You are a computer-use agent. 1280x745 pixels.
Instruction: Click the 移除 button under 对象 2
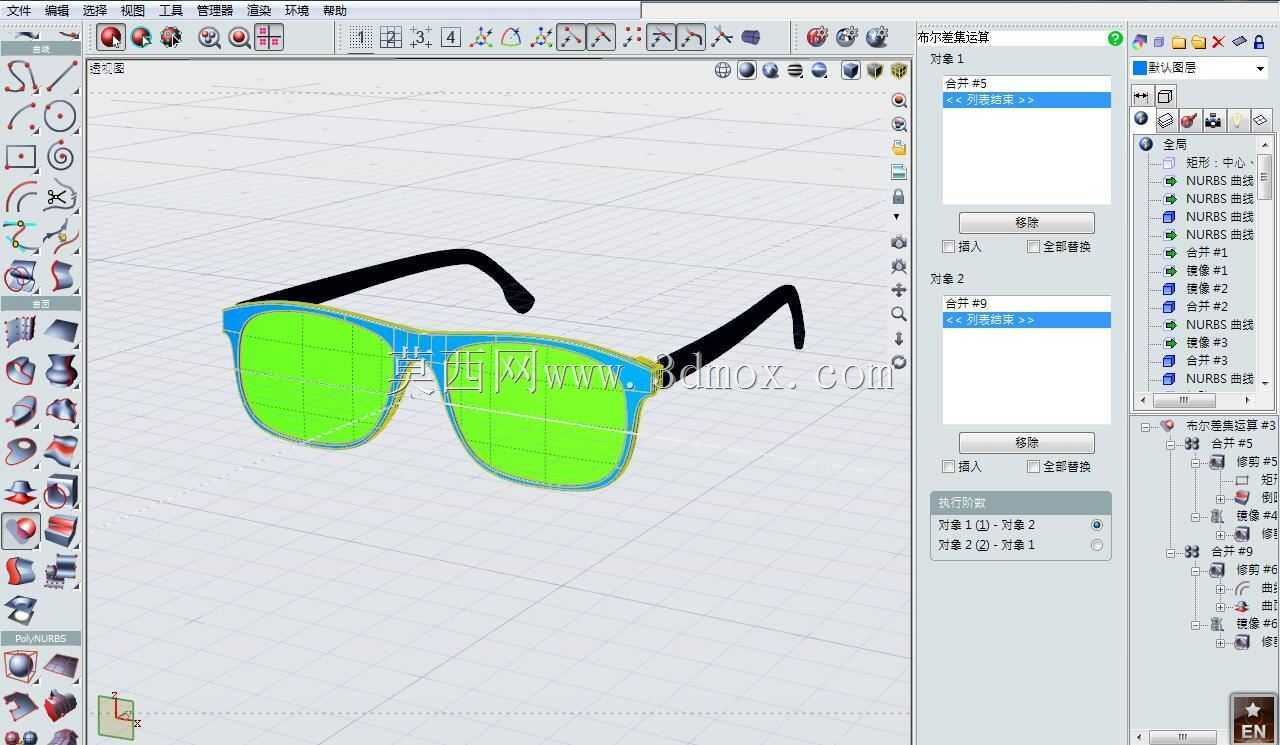point(1027,442)
